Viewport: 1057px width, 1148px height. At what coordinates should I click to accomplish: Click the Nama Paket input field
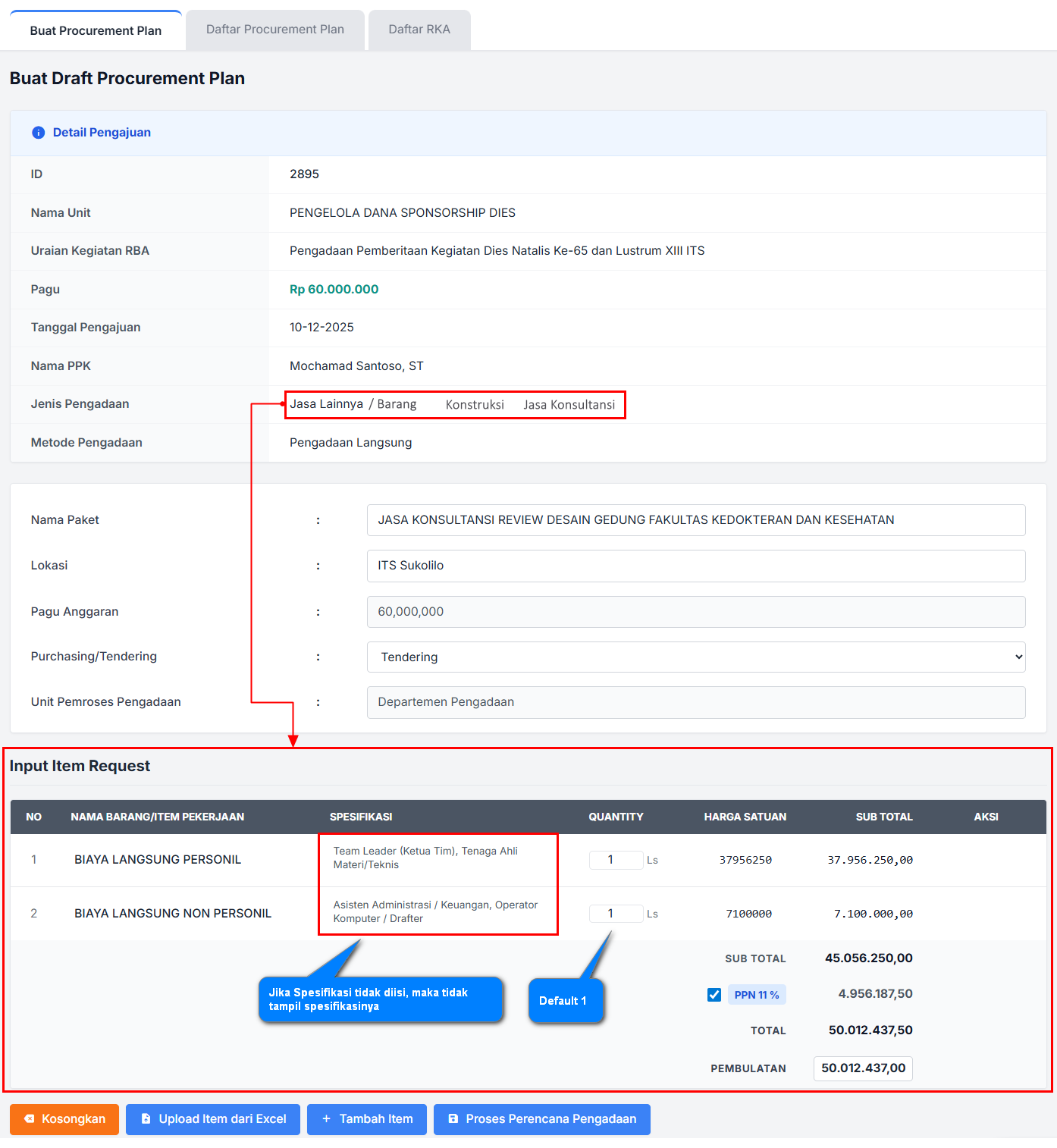coord(695,520)
